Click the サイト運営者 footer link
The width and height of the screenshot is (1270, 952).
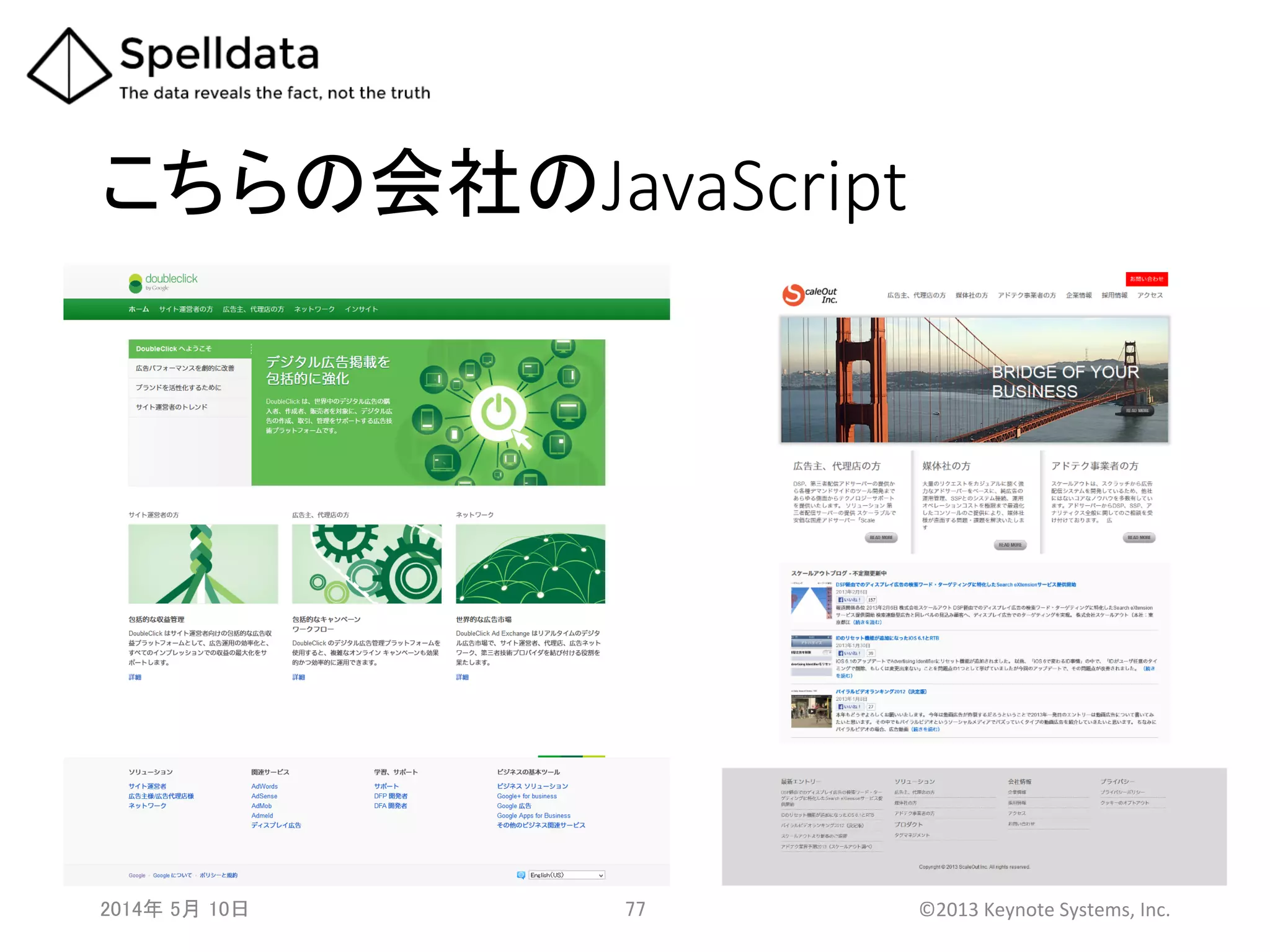148,787
